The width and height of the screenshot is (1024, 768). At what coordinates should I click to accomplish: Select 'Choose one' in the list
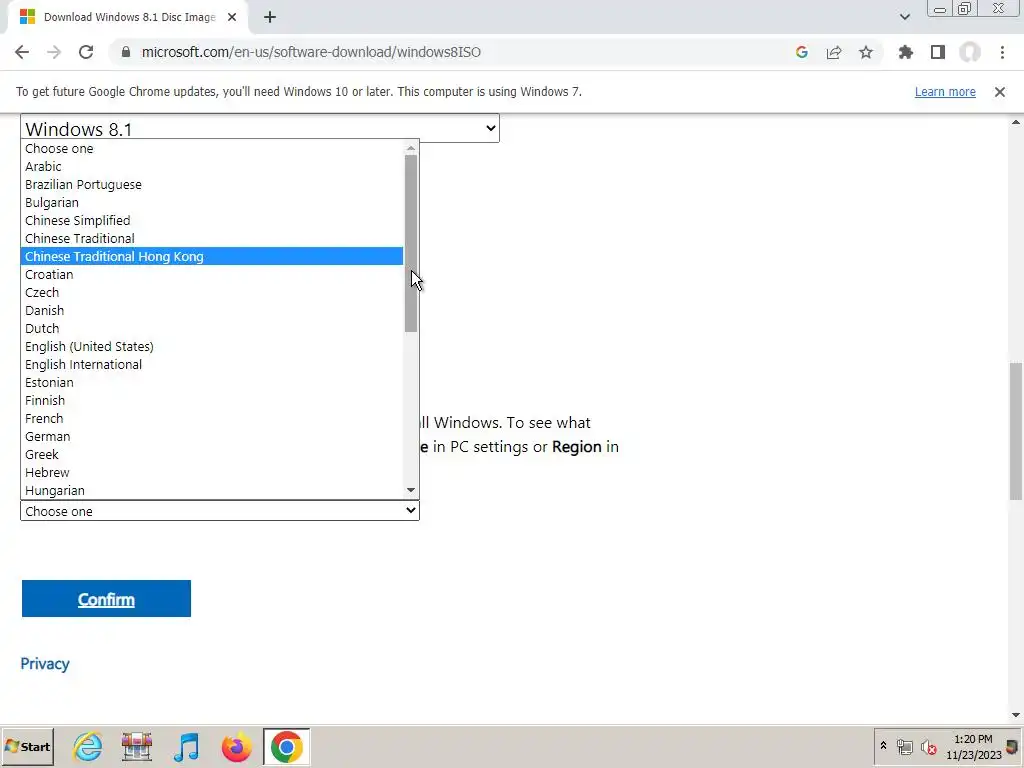tap(212, 148)
